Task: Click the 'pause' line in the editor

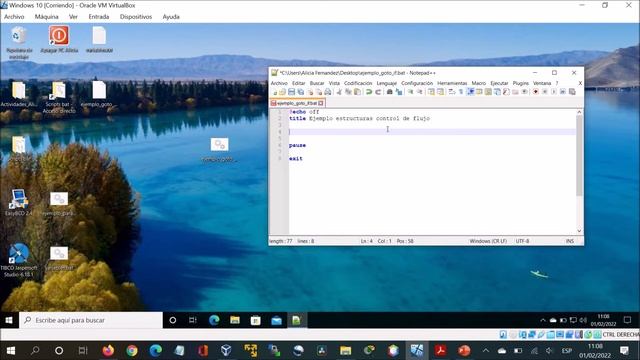Action: (297, 145)
